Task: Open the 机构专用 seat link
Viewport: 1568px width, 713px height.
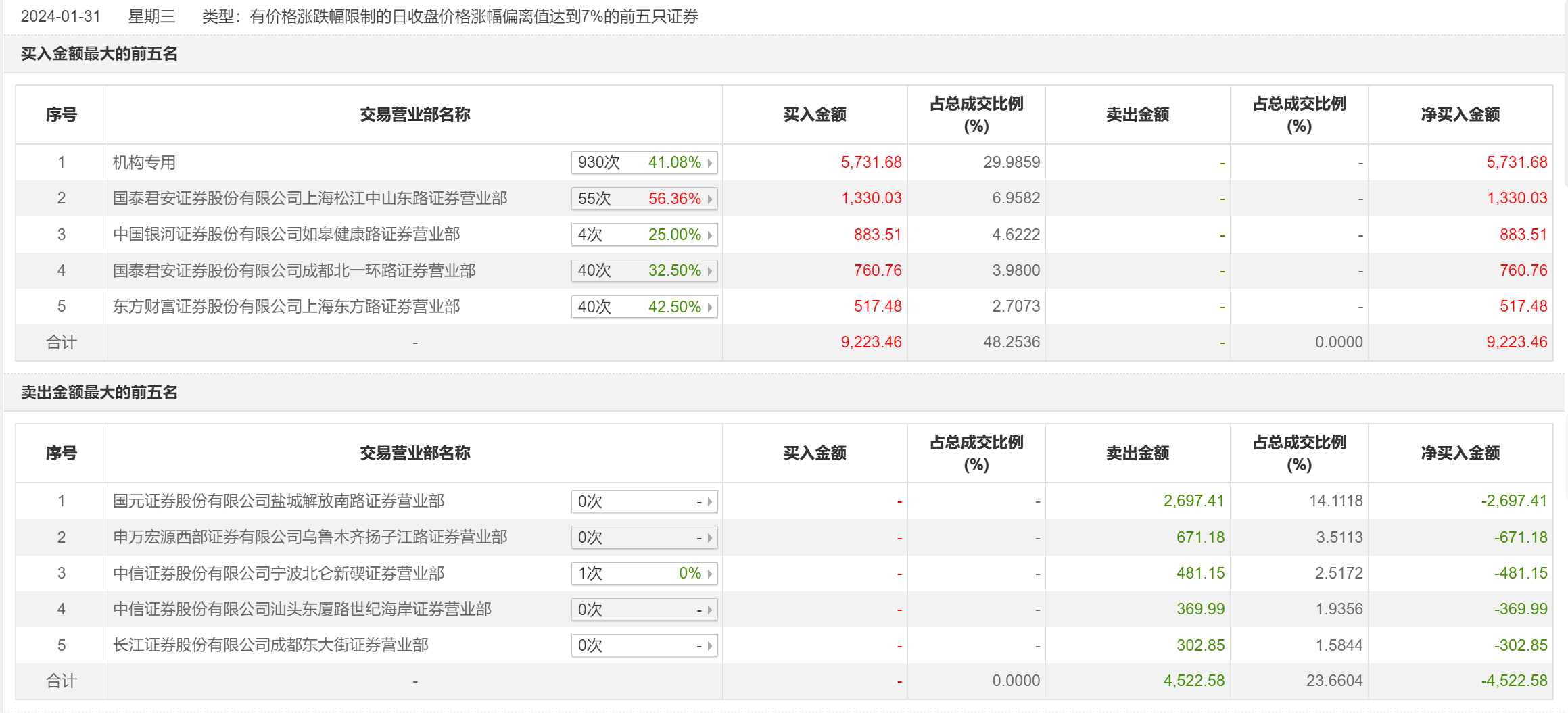Action: [x=144, y=163]
